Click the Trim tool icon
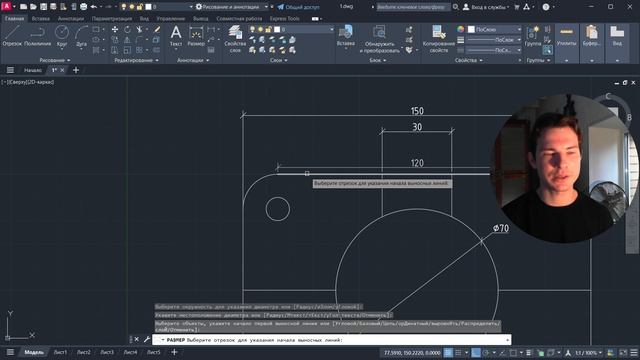Screen dimensions: 640x360 click(140, 29)
